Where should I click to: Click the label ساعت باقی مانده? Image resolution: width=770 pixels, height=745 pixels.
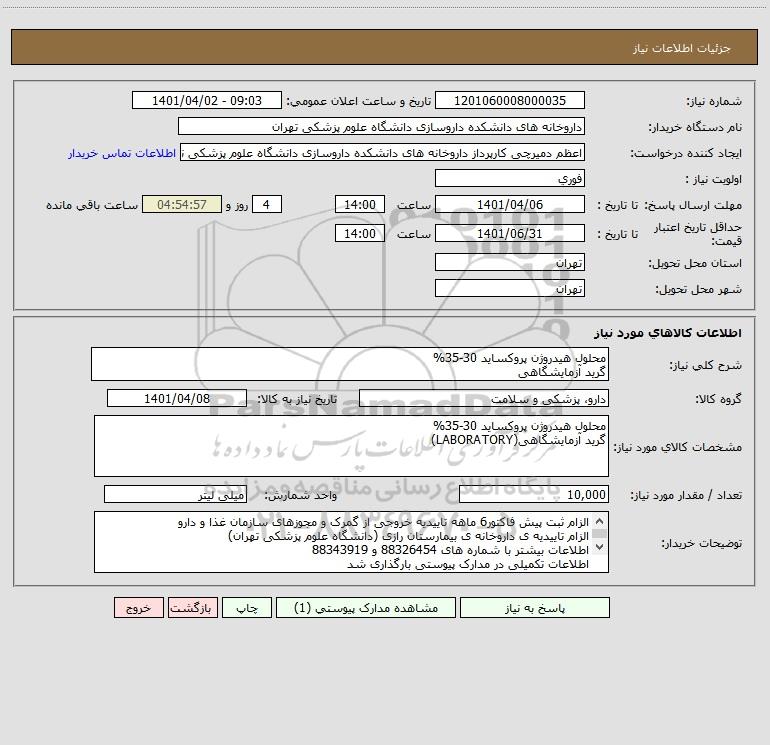pyautogui.click(x=92, y=205)
